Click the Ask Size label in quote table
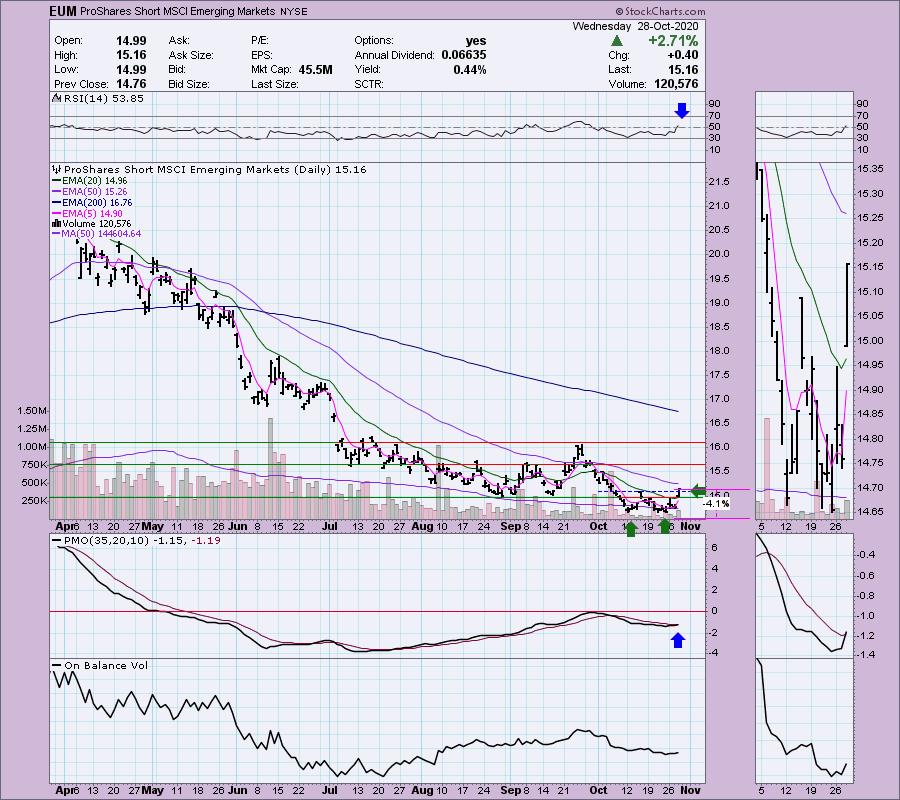Image resolution: width=900 pixels, height=800 pixels. coord(191,55)
